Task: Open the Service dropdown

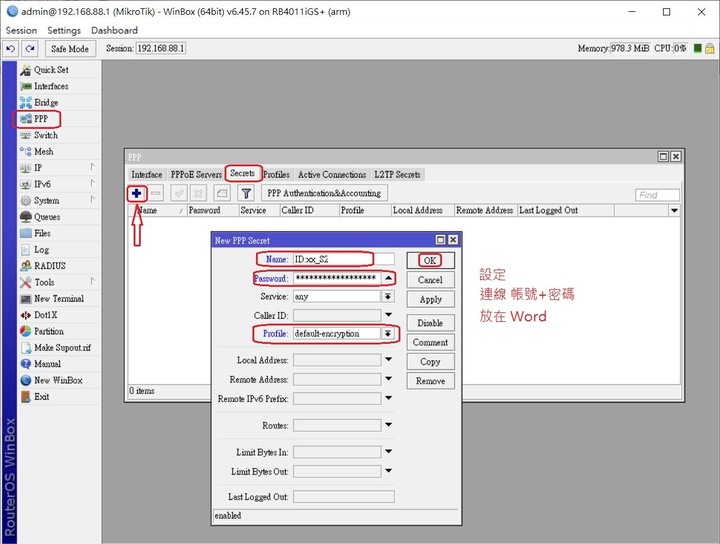Action: pos(388,297)
